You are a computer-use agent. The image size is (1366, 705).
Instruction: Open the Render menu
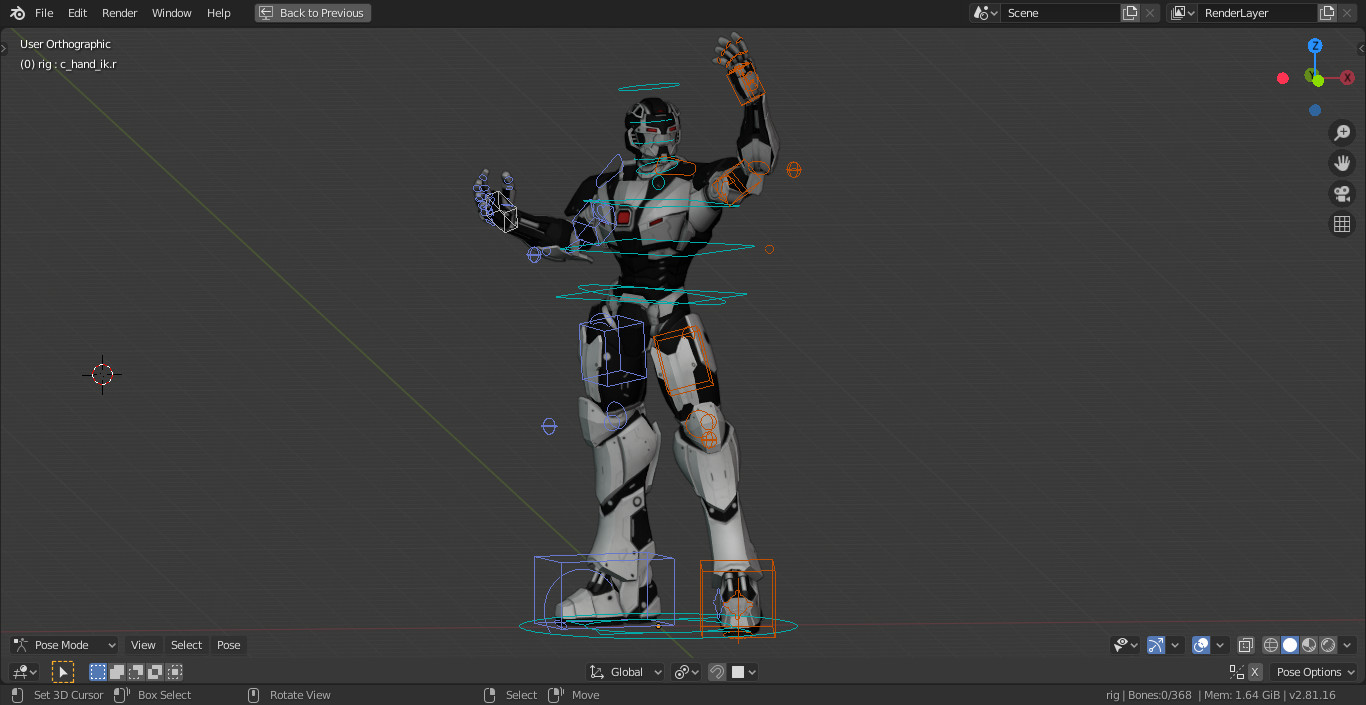[119, 12]
